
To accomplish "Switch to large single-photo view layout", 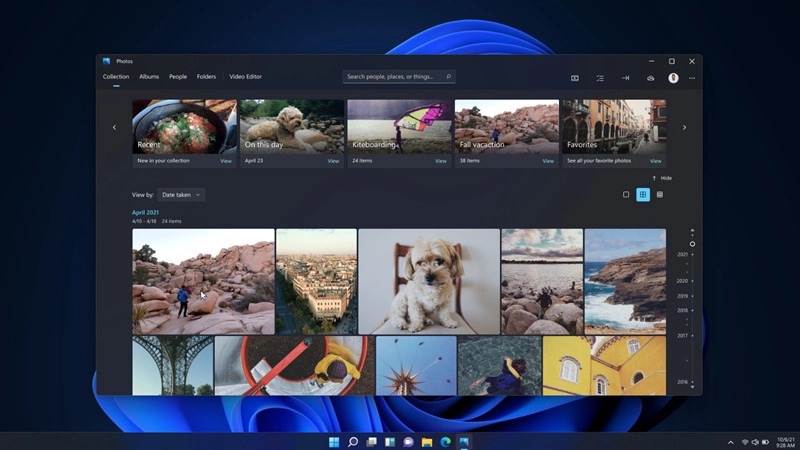I will pyautogui.click(x=626, y=194).
